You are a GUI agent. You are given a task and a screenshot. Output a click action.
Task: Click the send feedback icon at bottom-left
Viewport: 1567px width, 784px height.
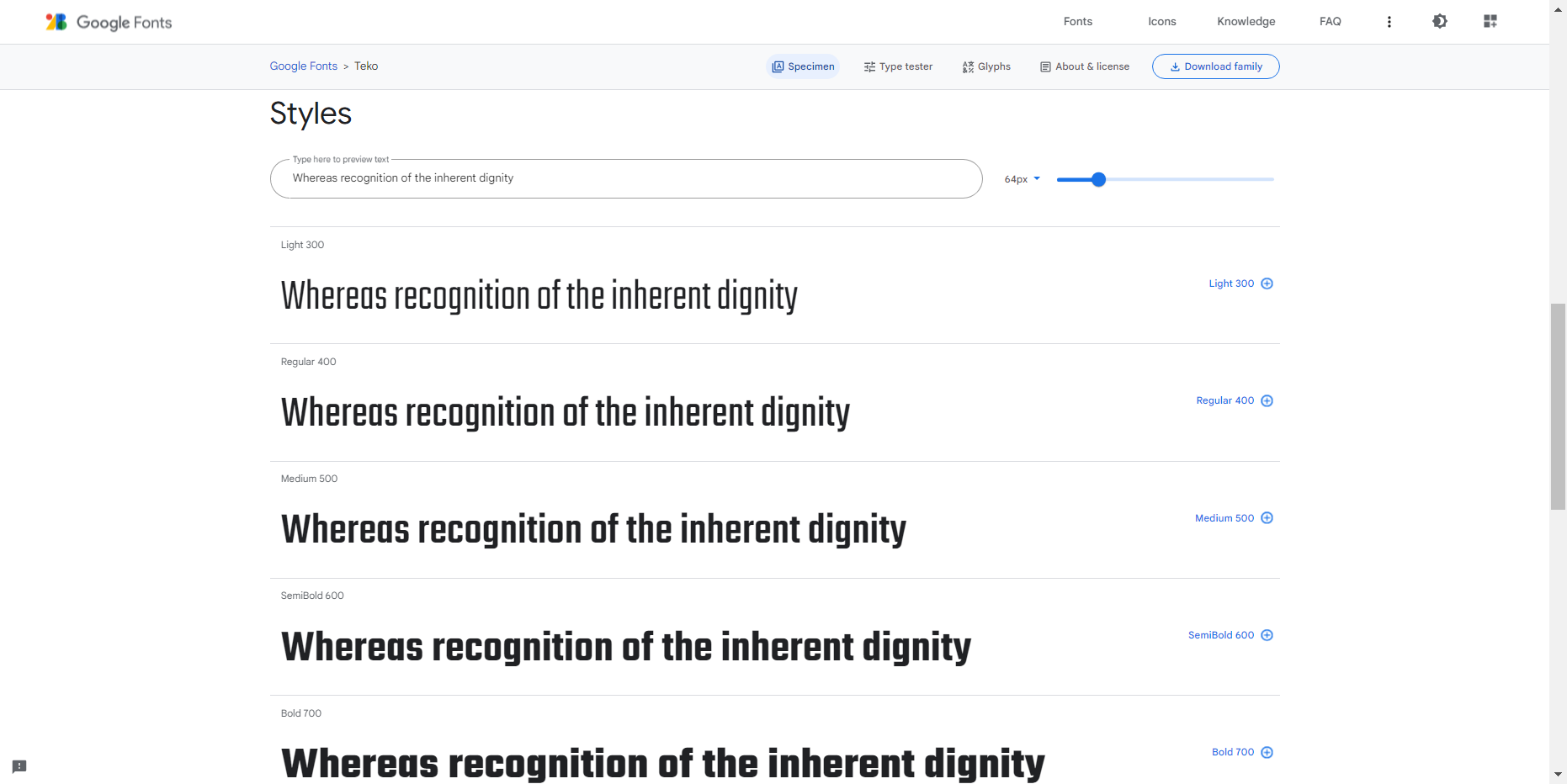(19, 766)
